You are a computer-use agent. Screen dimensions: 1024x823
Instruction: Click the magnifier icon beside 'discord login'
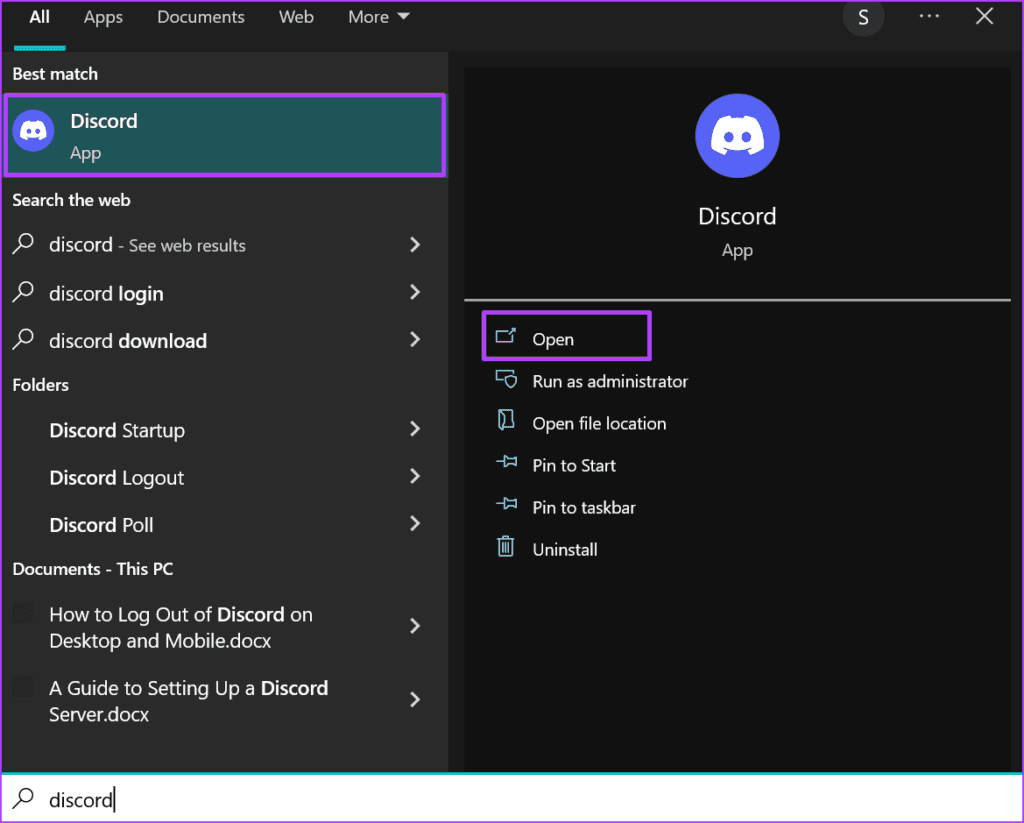(x=22, y=293)
